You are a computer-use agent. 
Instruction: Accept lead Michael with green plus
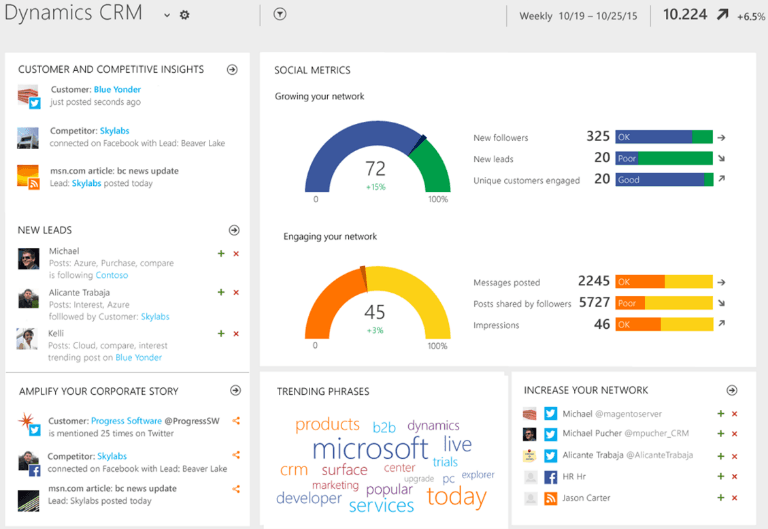[221, 254]
